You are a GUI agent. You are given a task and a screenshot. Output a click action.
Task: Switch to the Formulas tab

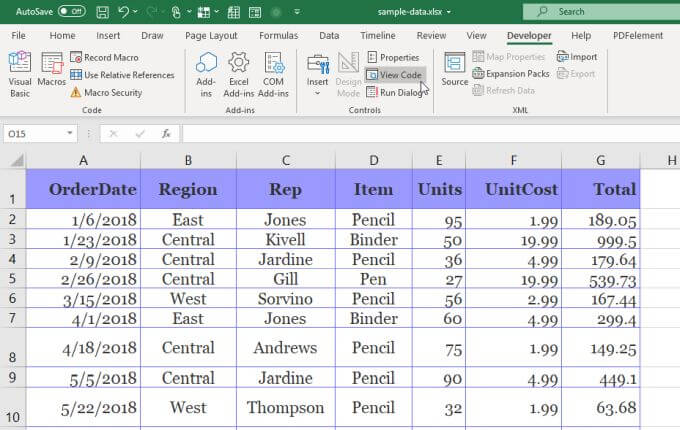point(278,36)
